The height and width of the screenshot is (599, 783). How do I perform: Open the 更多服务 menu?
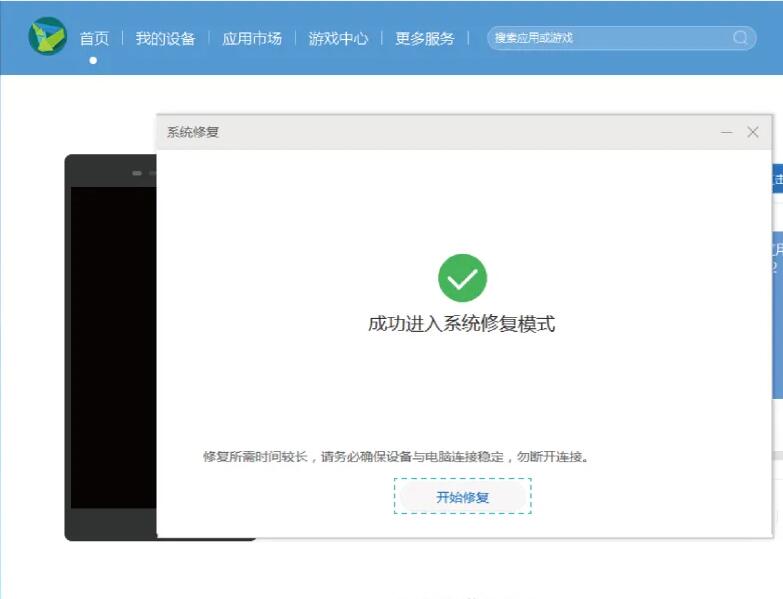424,38
